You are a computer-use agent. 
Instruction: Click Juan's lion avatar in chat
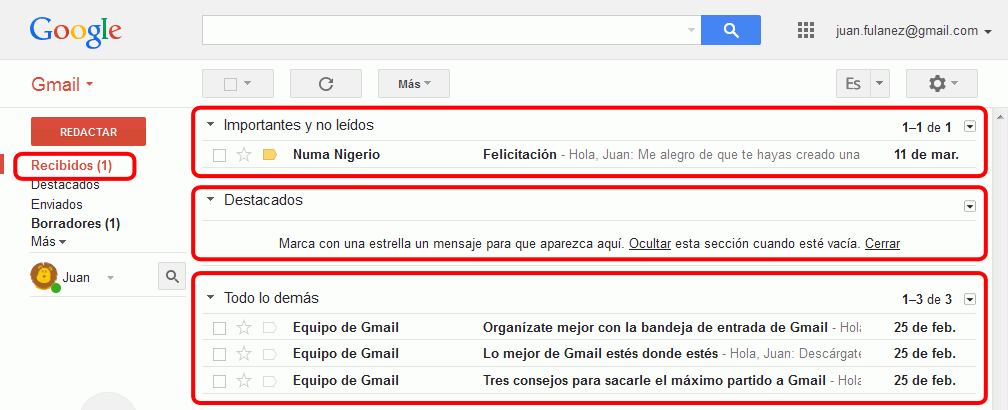click(44, 277)
